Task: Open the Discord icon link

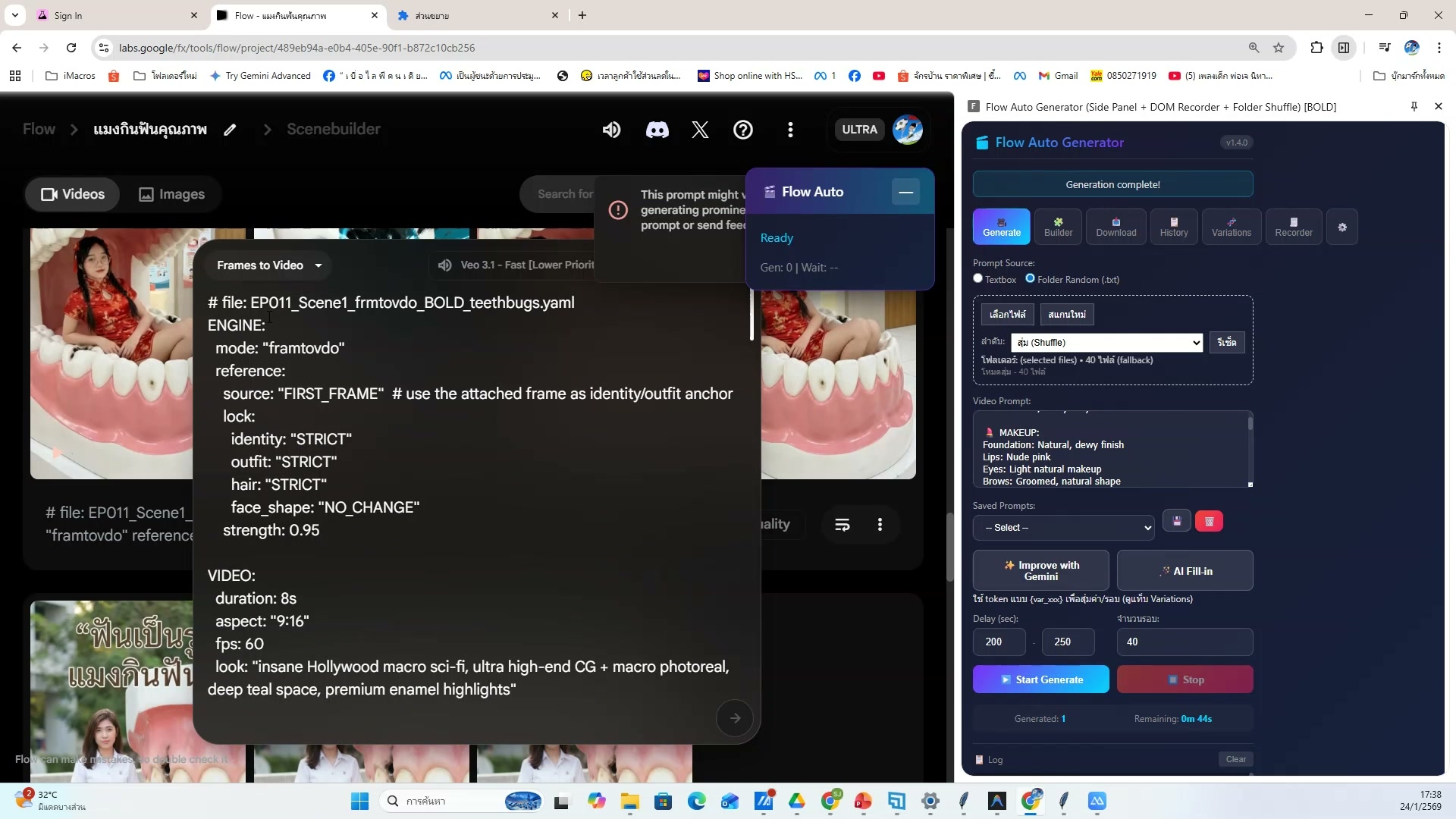Action: click(657, 130)
